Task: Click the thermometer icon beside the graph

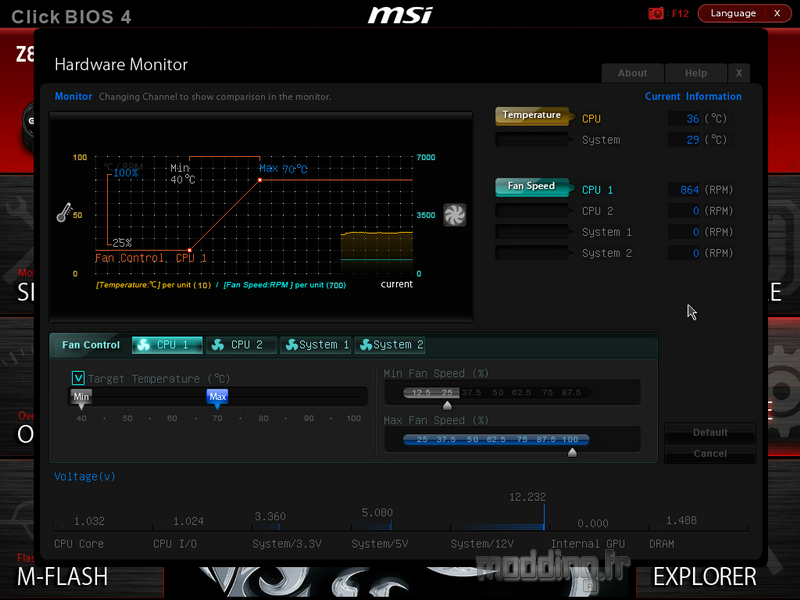Action: click(x=64, y=212)
